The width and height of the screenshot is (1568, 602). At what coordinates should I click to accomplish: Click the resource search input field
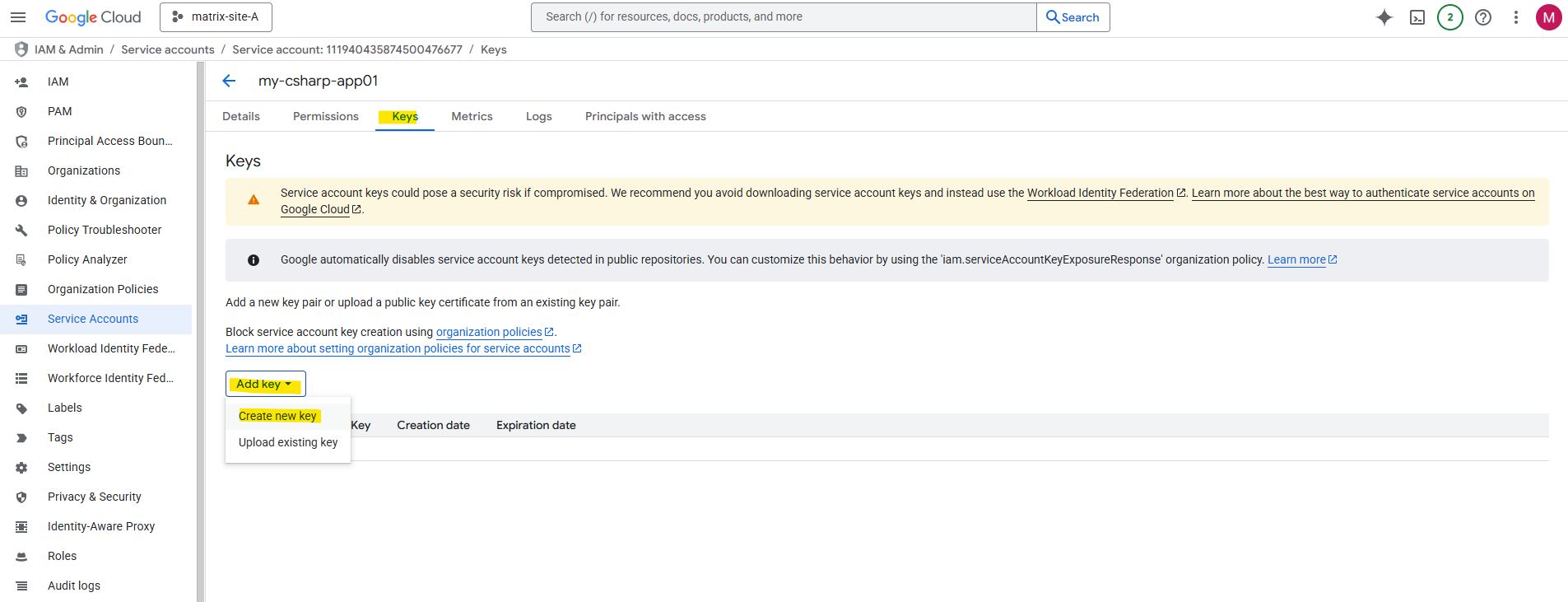tap(782, 17)
